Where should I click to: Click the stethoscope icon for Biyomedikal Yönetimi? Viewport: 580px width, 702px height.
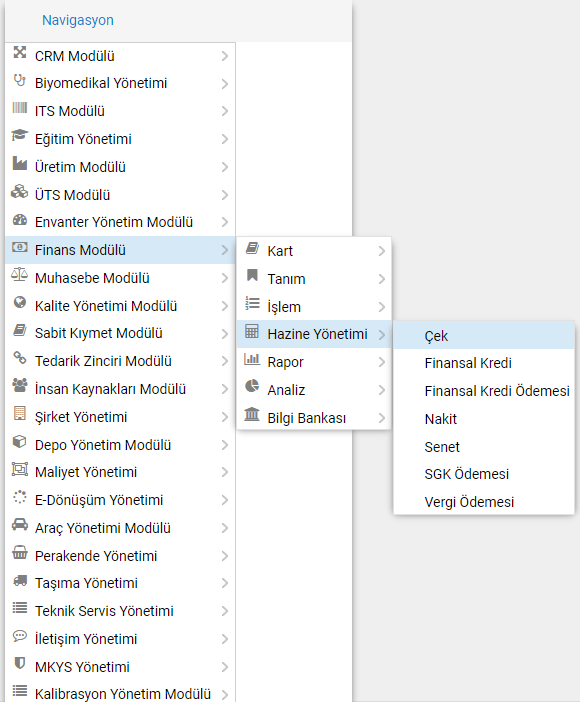coord(20,81)
